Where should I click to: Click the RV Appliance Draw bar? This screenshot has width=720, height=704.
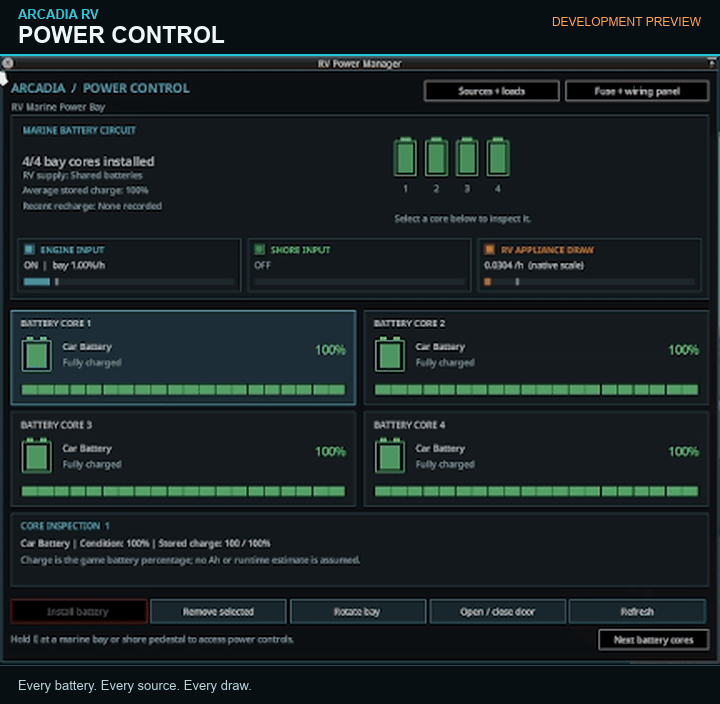590,282
